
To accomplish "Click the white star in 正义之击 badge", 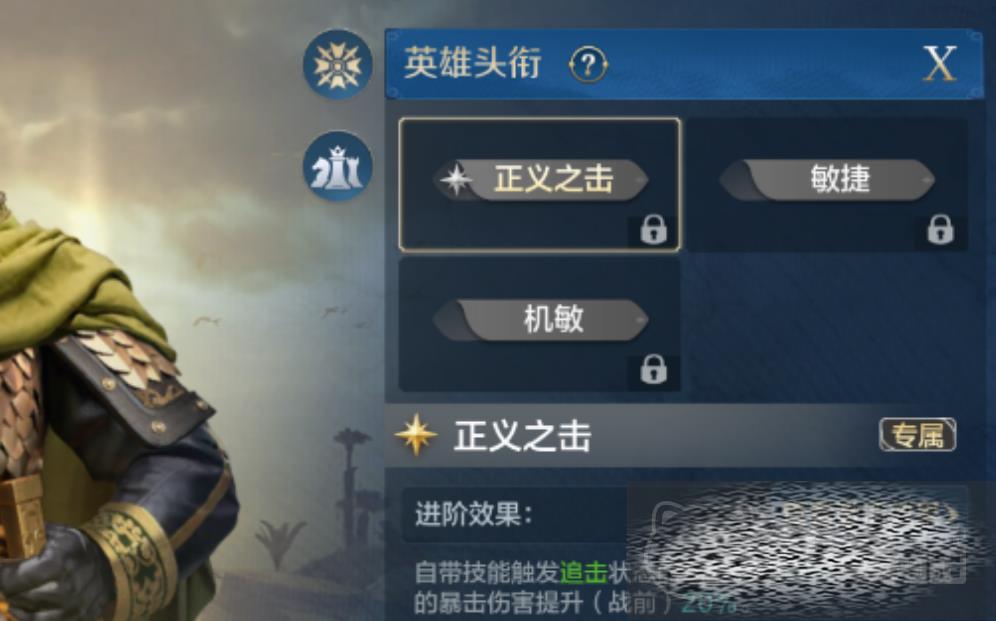I will tap(456, 180).
